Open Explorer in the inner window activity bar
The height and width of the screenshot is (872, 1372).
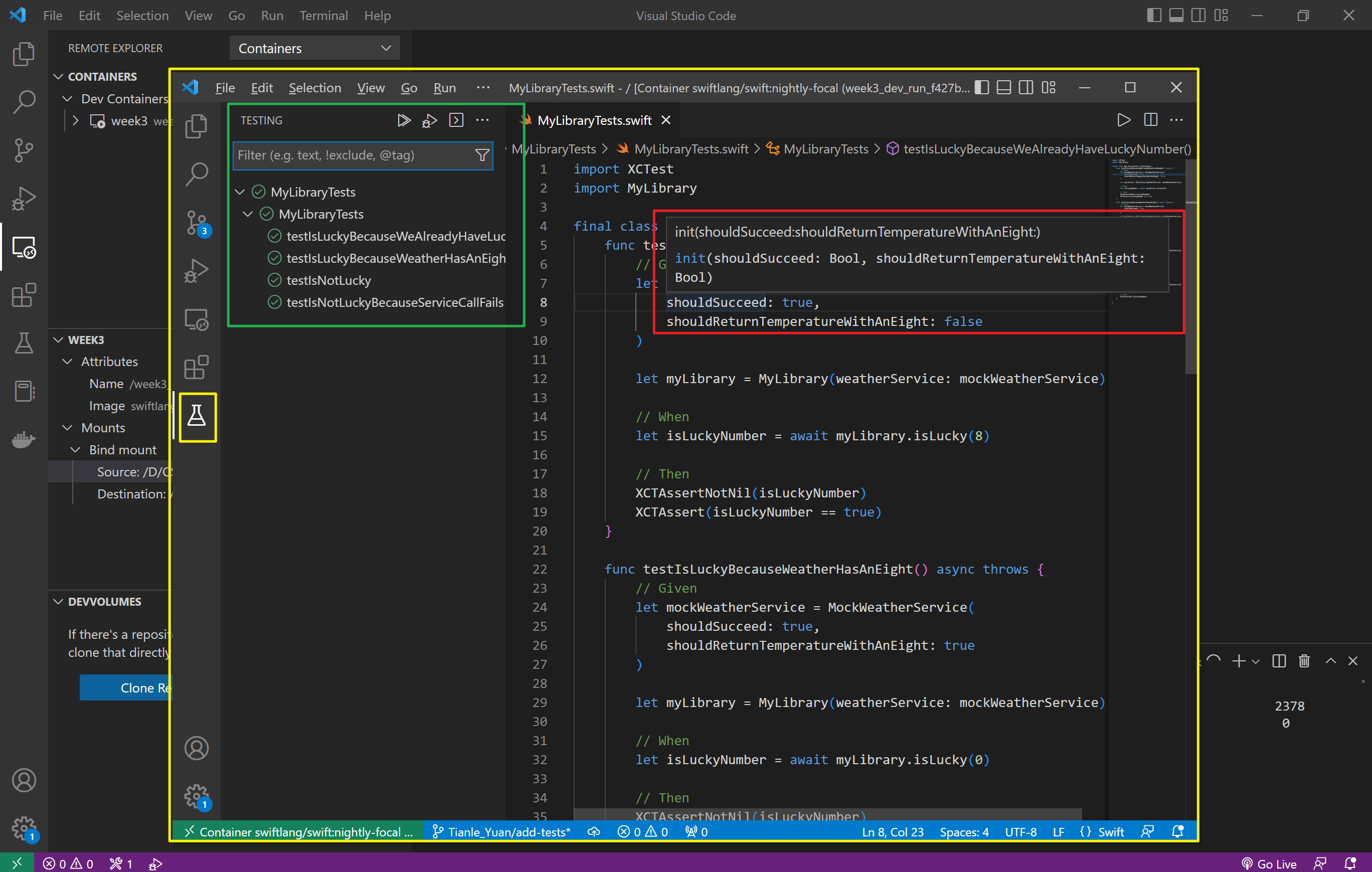(197, 126)
